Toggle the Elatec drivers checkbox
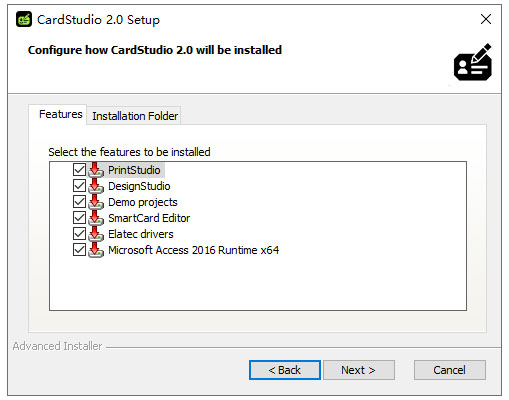 (x=79, y=234)
